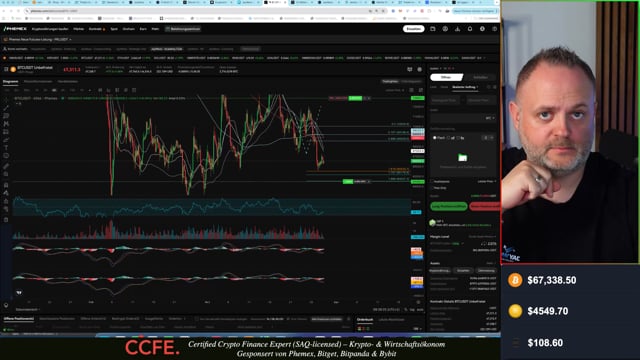Toggle the percent scale on chart
The width and height of the screenshot is (640, 360).
(406, 310)
